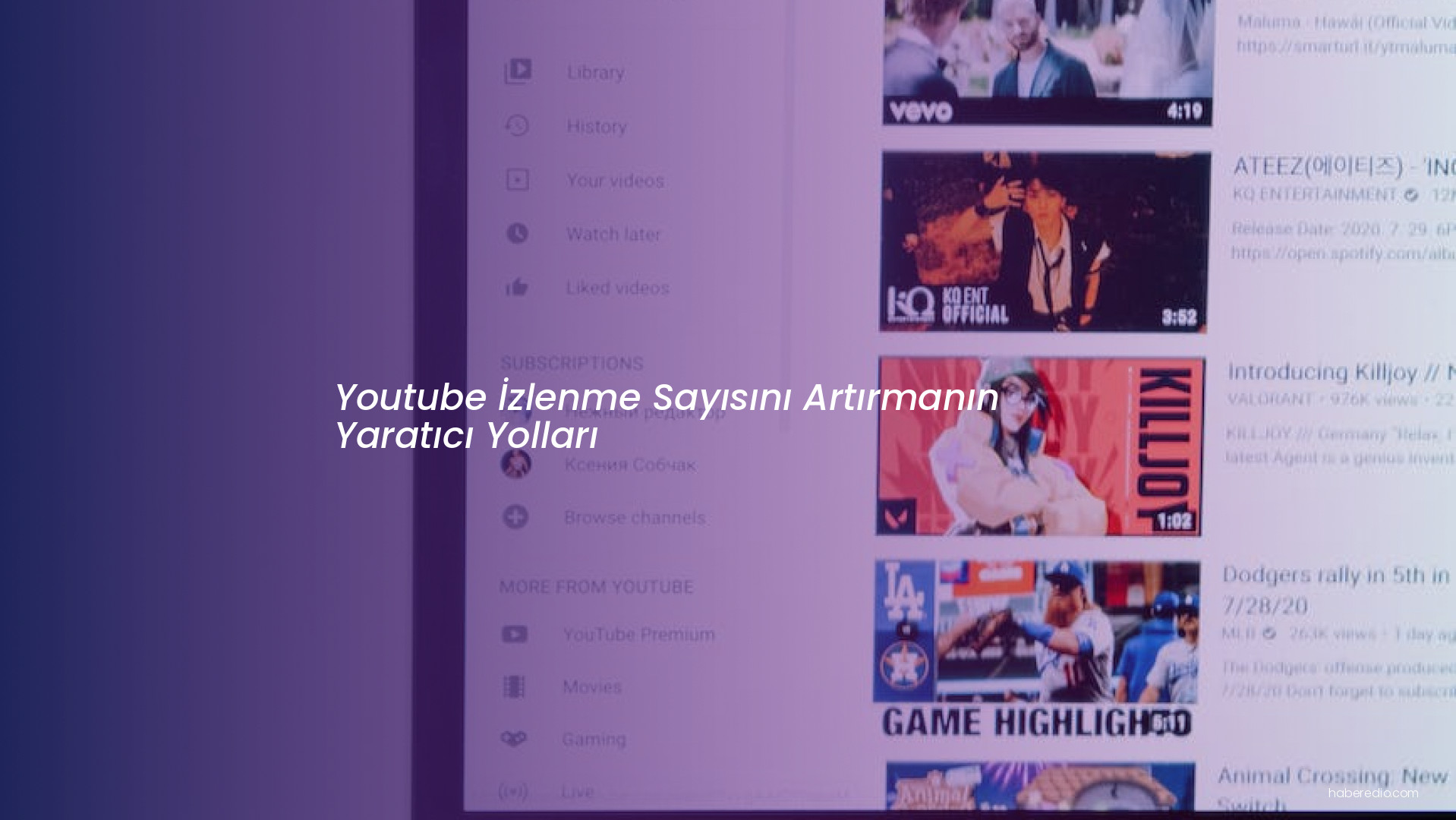
Task: Click the Dodgers rally in 5th title
Action: click(x=1336, y=589)
